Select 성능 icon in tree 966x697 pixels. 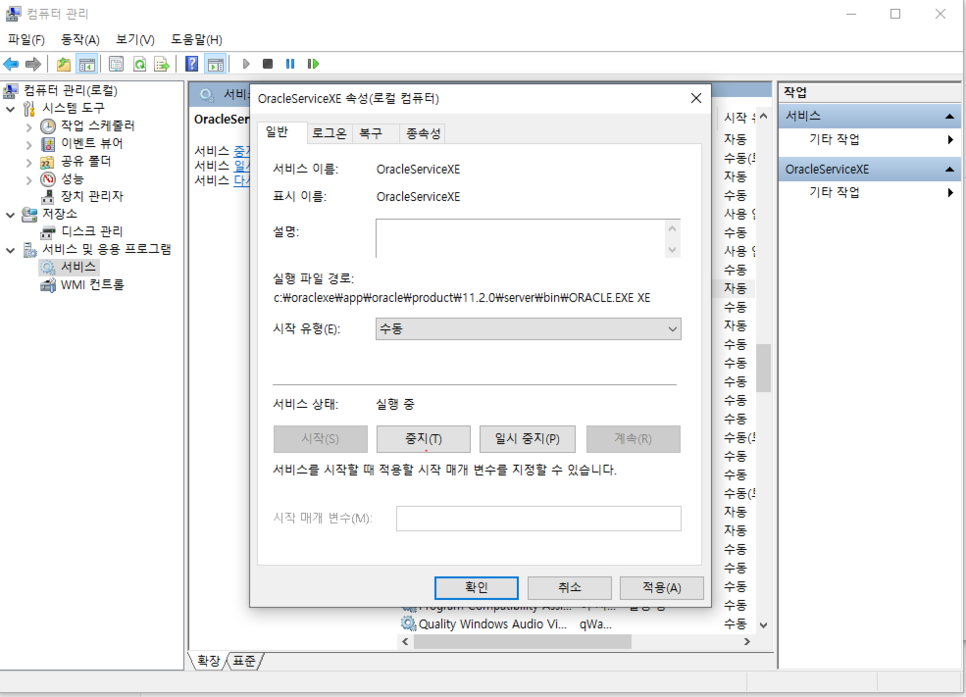(48, 179)
